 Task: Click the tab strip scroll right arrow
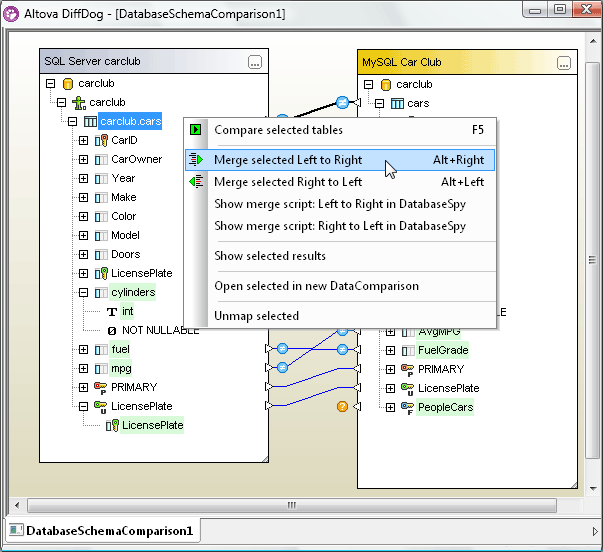pos(595,532)
